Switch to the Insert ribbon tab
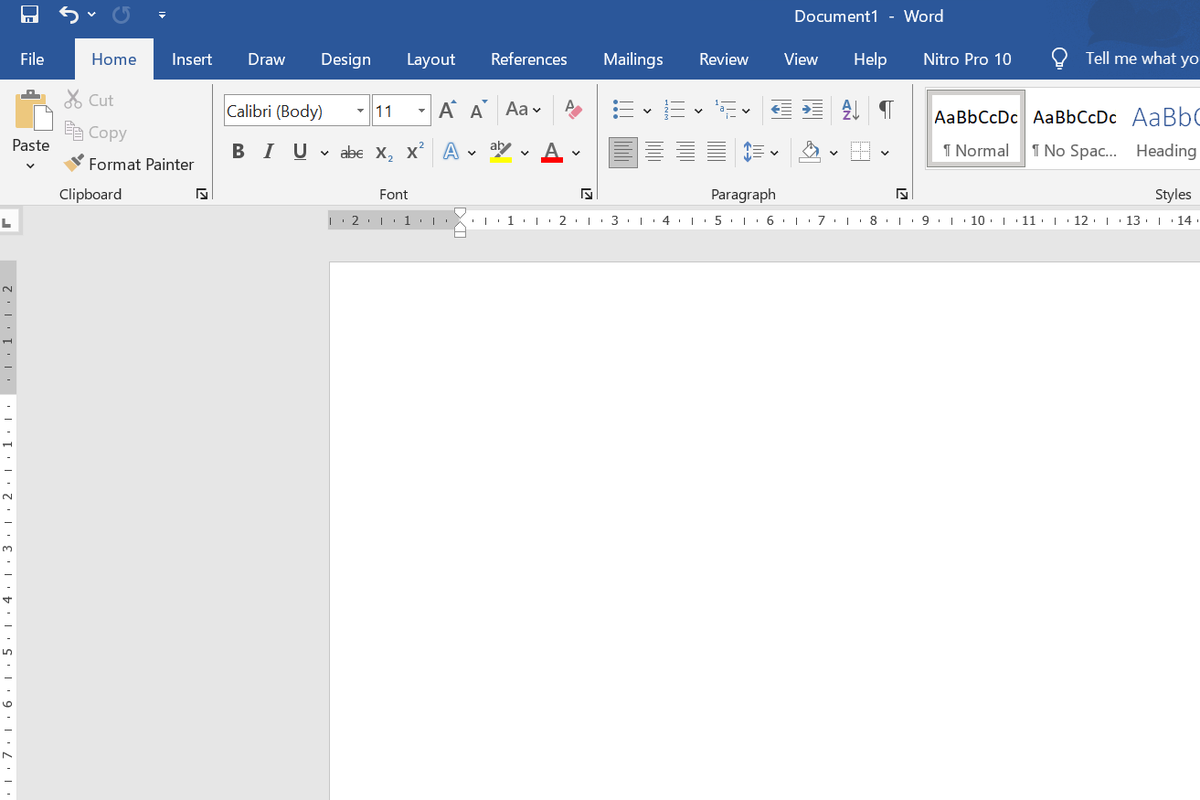This screenshot has width=1200, height=800. (192, 59)
